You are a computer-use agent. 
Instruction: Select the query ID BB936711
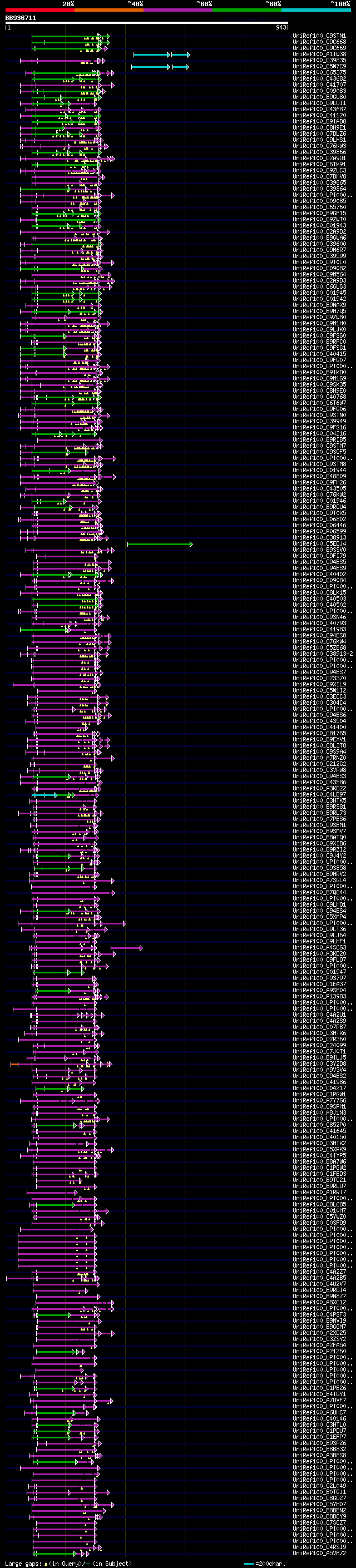(x=21, y=18)
